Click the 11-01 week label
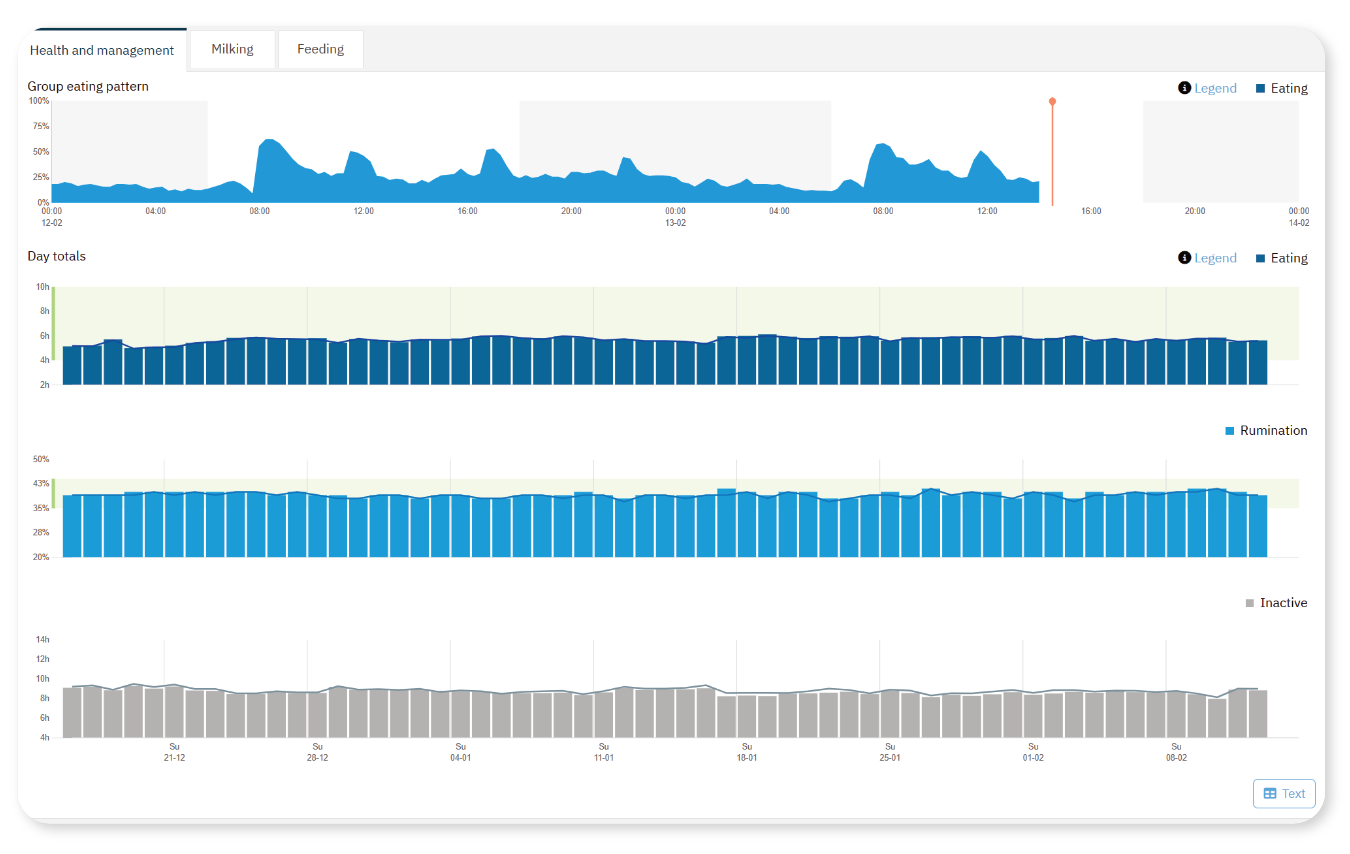This screenshot has height=854, width=1350. pyautogui.click(x=603, y=758)
